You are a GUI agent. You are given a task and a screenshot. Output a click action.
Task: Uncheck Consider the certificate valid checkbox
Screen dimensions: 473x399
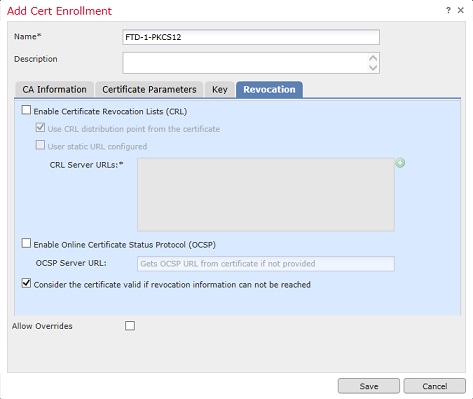[x=26, y=283]
